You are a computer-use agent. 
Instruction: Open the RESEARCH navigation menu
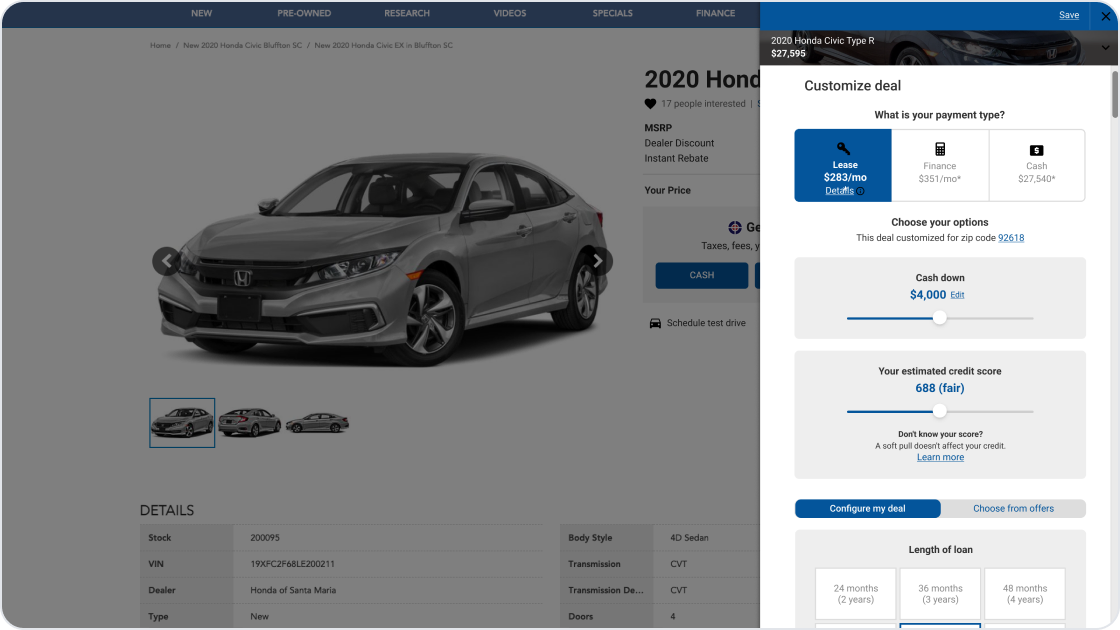coord(406,13)
